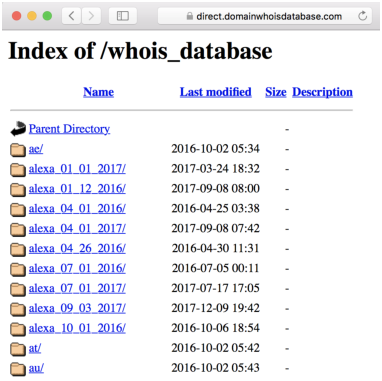Image resolution: width=382 pixels, height=381 pixels.
Task: Sort listing by Description header
Action: (x=322, y=92)
